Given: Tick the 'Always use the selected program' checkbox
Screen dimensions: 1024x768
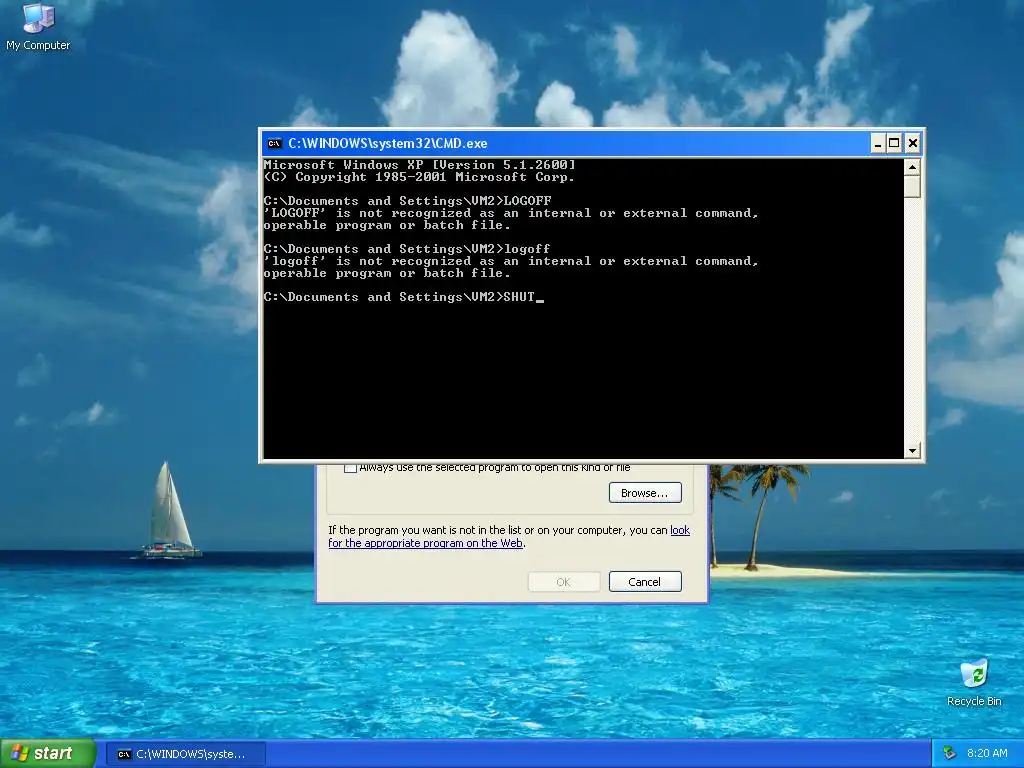Looking at the screenshot, I should point(350,468).
